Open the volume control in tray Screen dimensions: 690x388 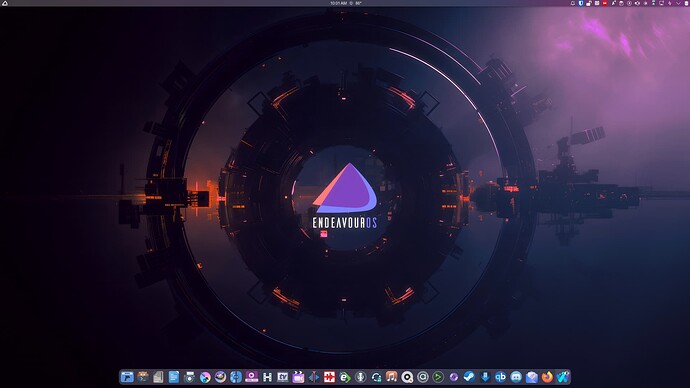[x=637, y=3]
